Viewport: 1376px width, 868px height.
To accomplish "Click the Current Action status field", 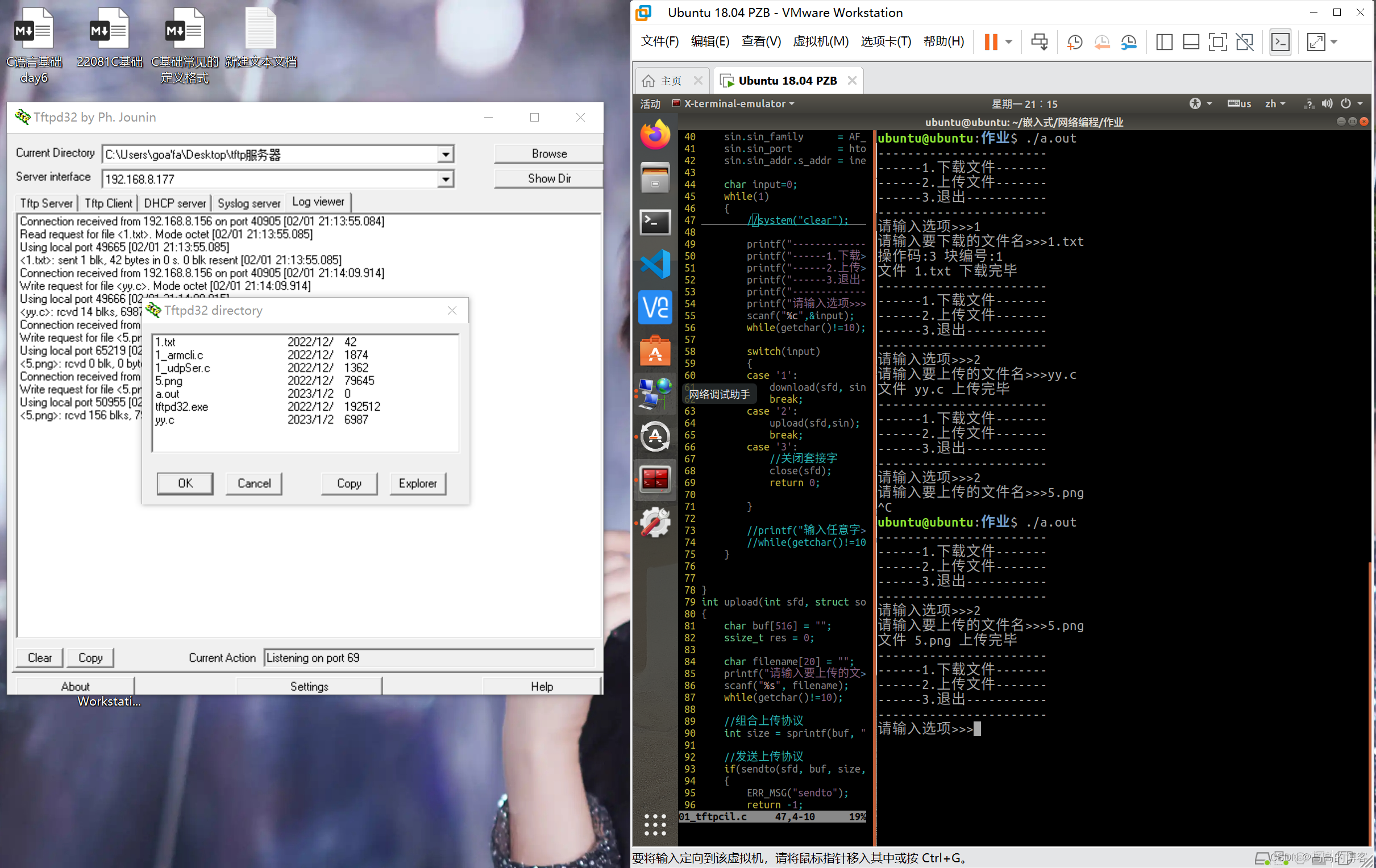I will [429, 658].
